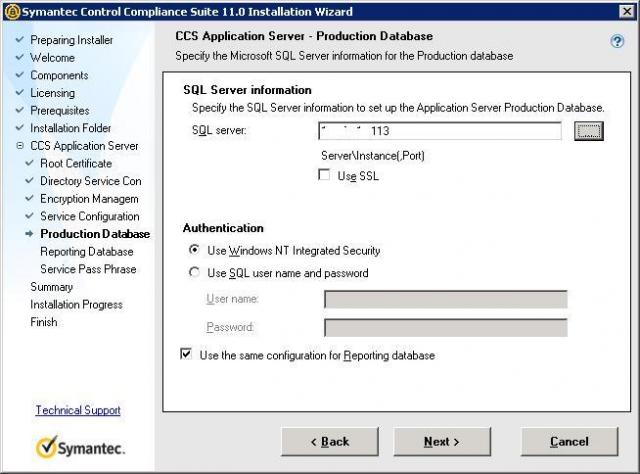This screenshot has width=640, height=474.
Task: Select the Finish step
Action: [44, 322]
